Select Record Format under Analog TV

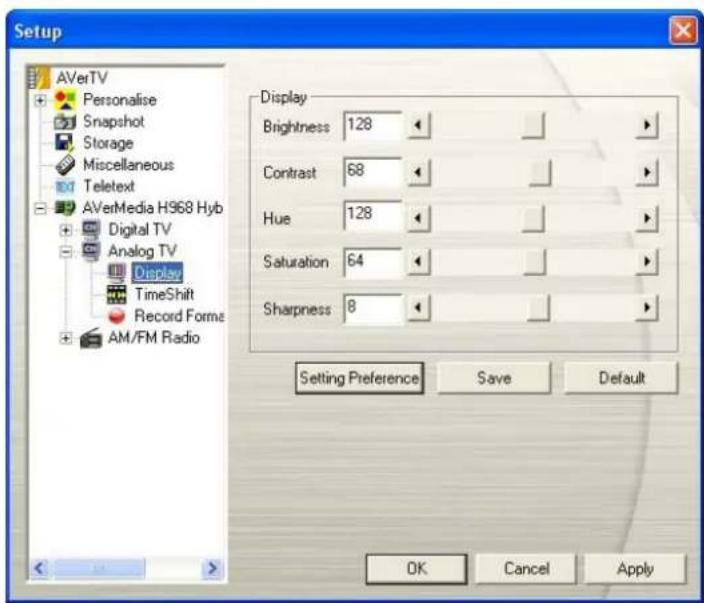tap(179, 316)
